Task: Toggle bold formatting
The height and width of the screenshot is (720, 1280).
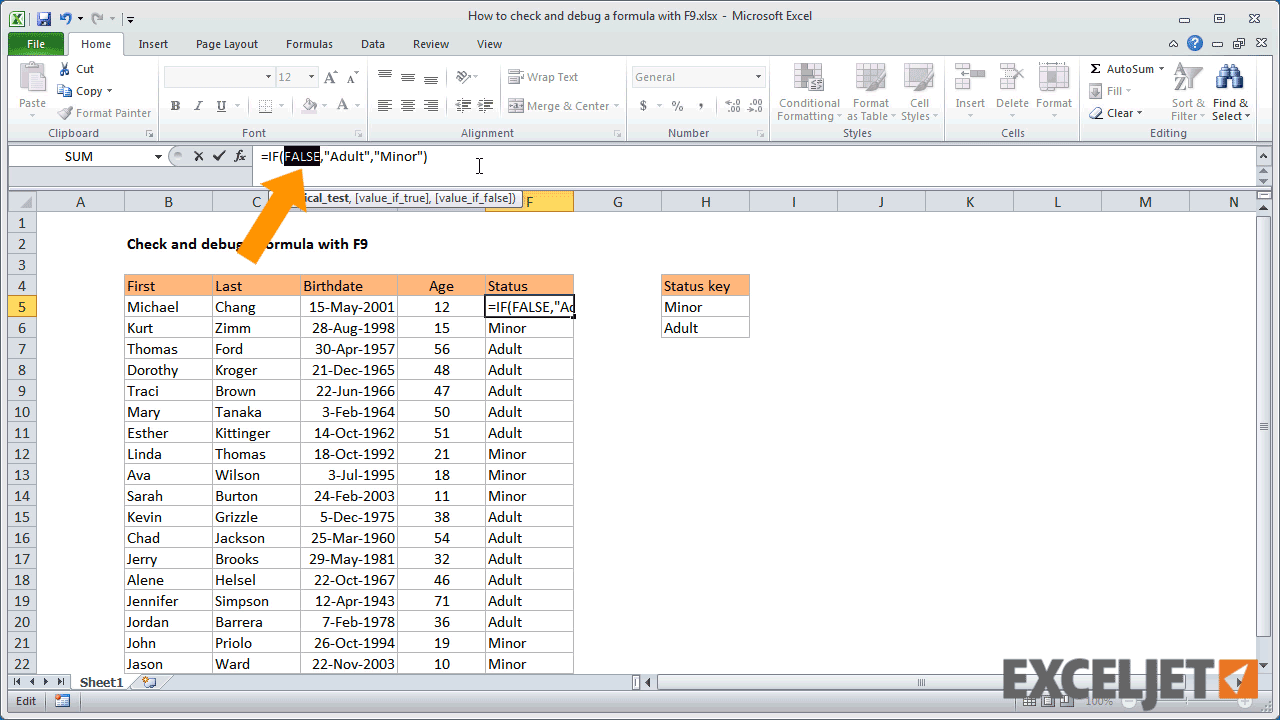Action: [175, 105]
